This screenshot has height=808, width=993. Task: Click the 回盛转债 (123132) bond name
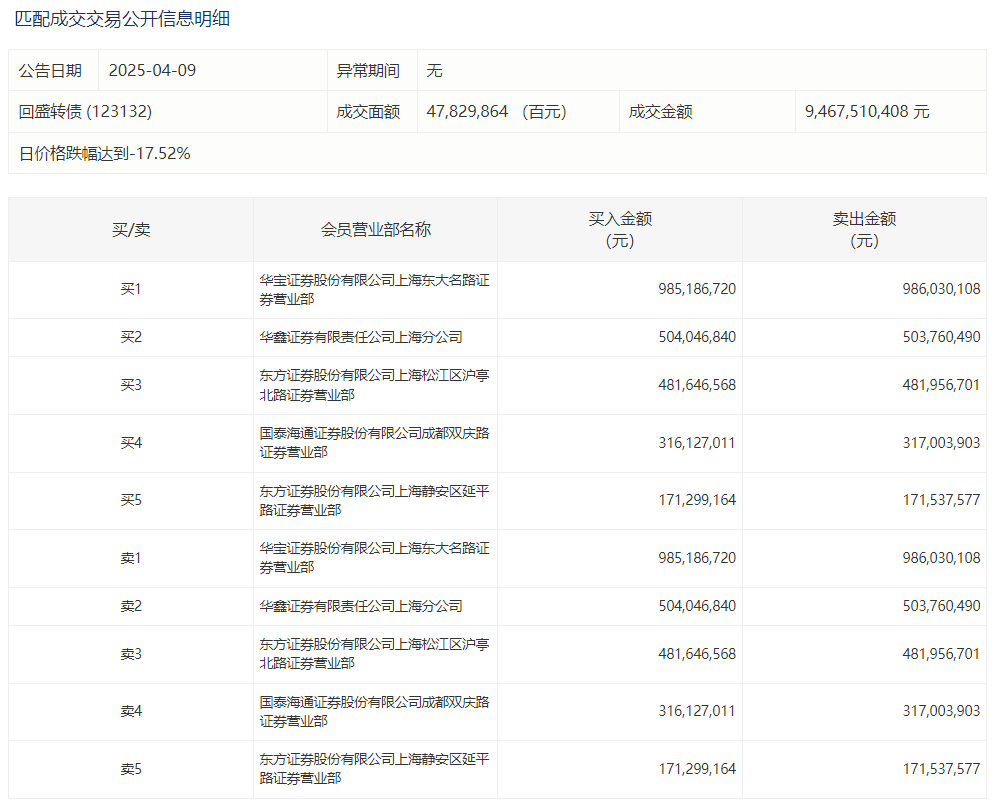click(x=85, y=112)
